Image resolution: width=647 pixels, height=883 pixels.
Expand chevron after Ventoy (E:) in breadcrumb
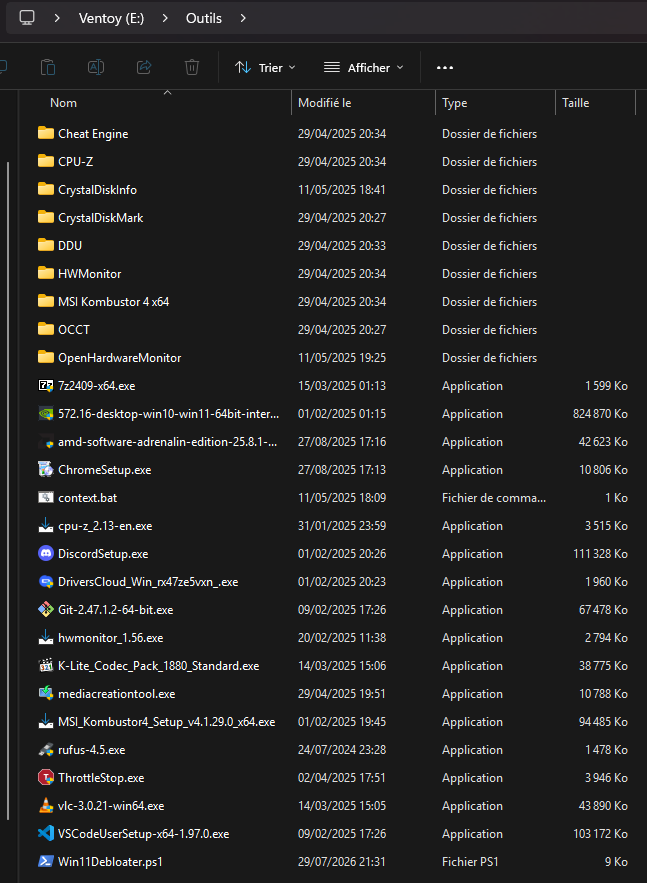(165, 18)
